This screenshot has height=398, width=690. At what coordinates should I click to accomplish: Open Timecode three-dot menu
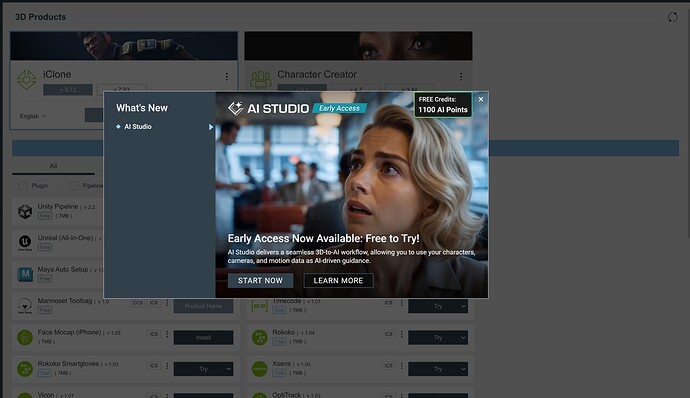click(402, 303)
